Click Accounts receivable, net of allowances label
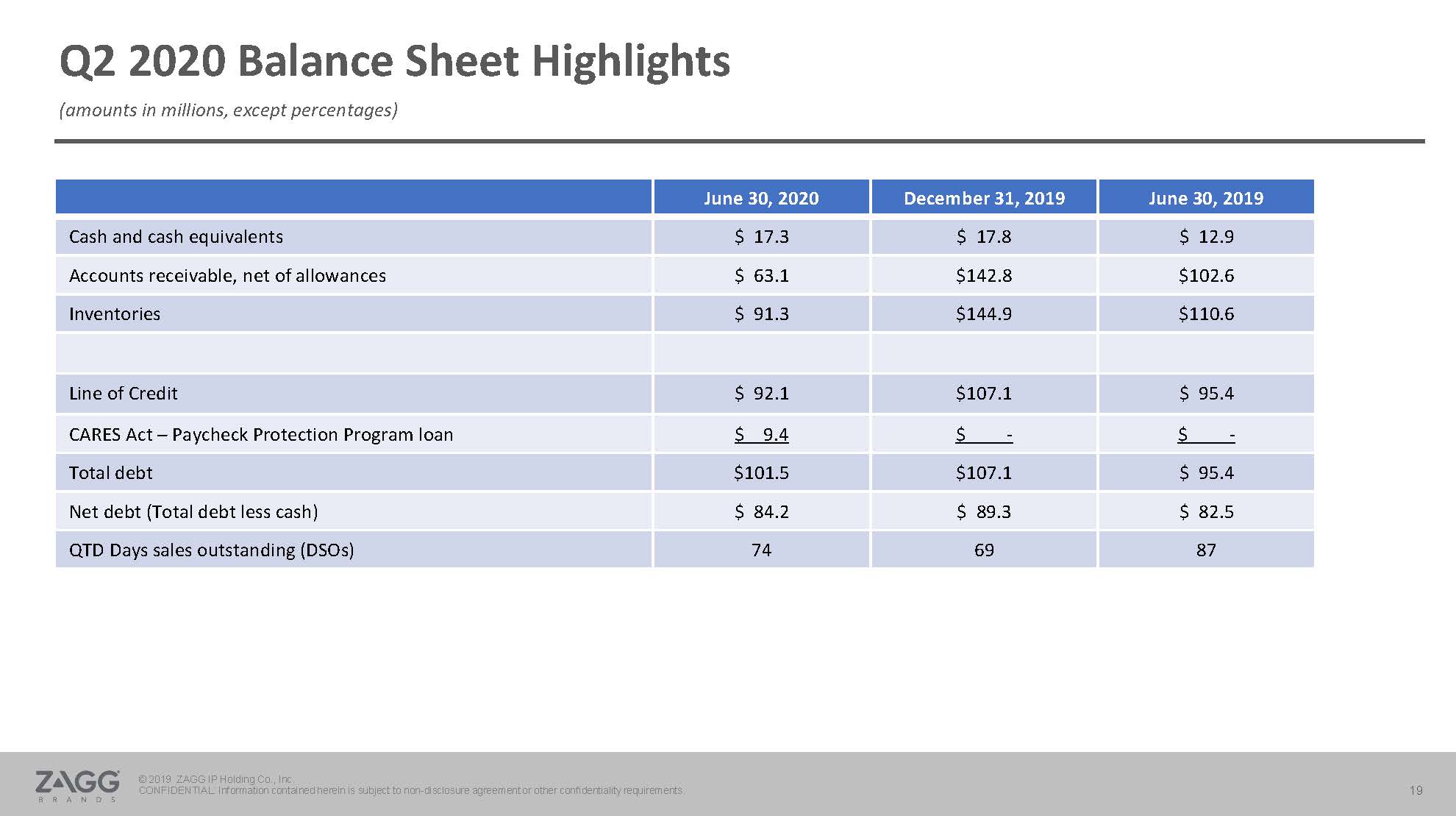The height and width of the screenshot is (816, 1456). [x=227, y=276]
